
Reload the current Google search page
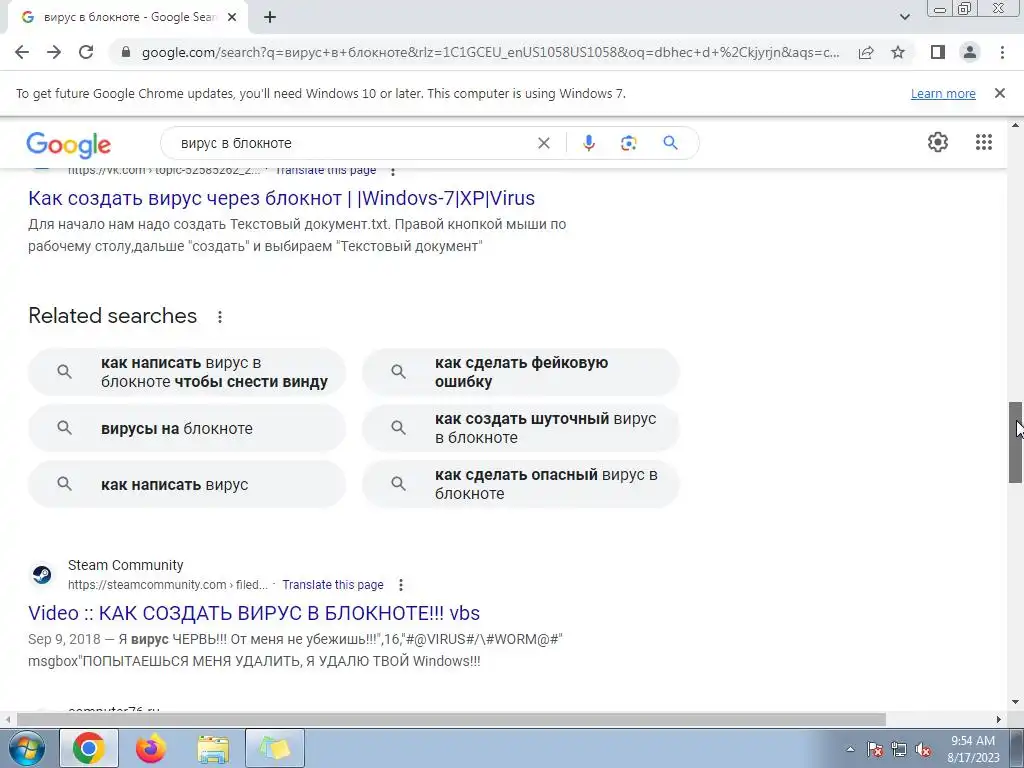click(x=86, y=52)
